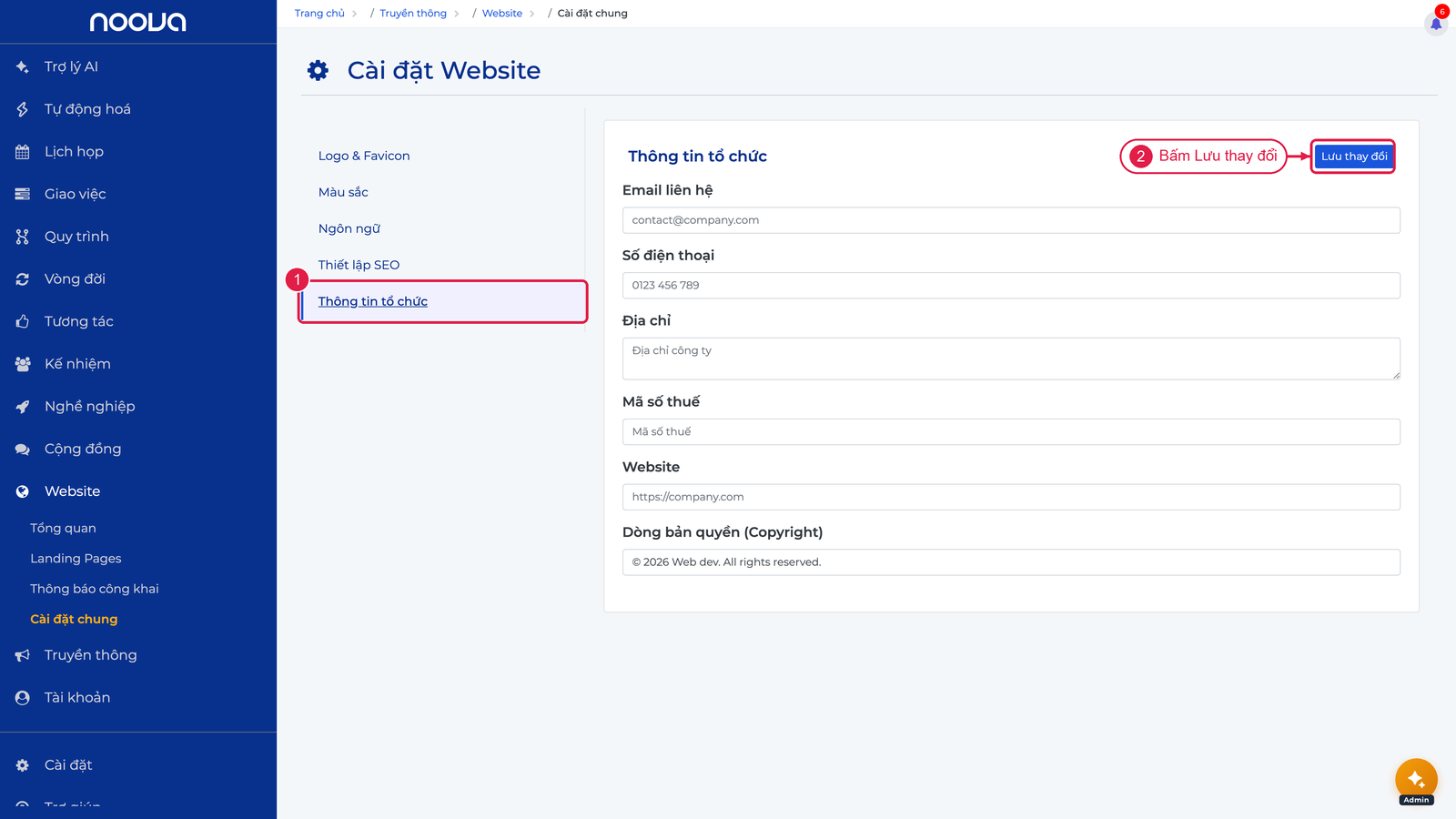The width and height of the screenshot is (1456, 819).
Task: Open Thông báo công khai submenu item
Action: coord(95,589)
